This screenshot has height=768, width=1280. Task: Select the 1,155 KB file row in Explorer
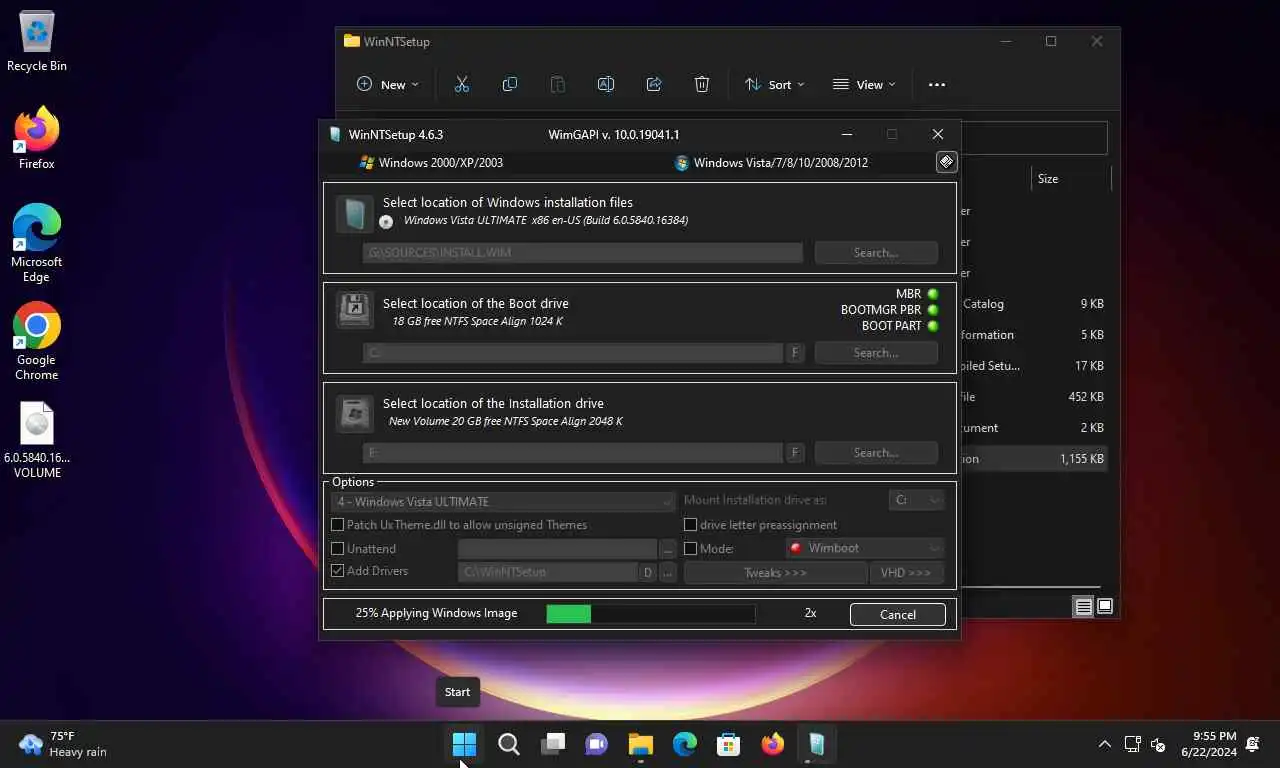click(x=1032, y=459)
